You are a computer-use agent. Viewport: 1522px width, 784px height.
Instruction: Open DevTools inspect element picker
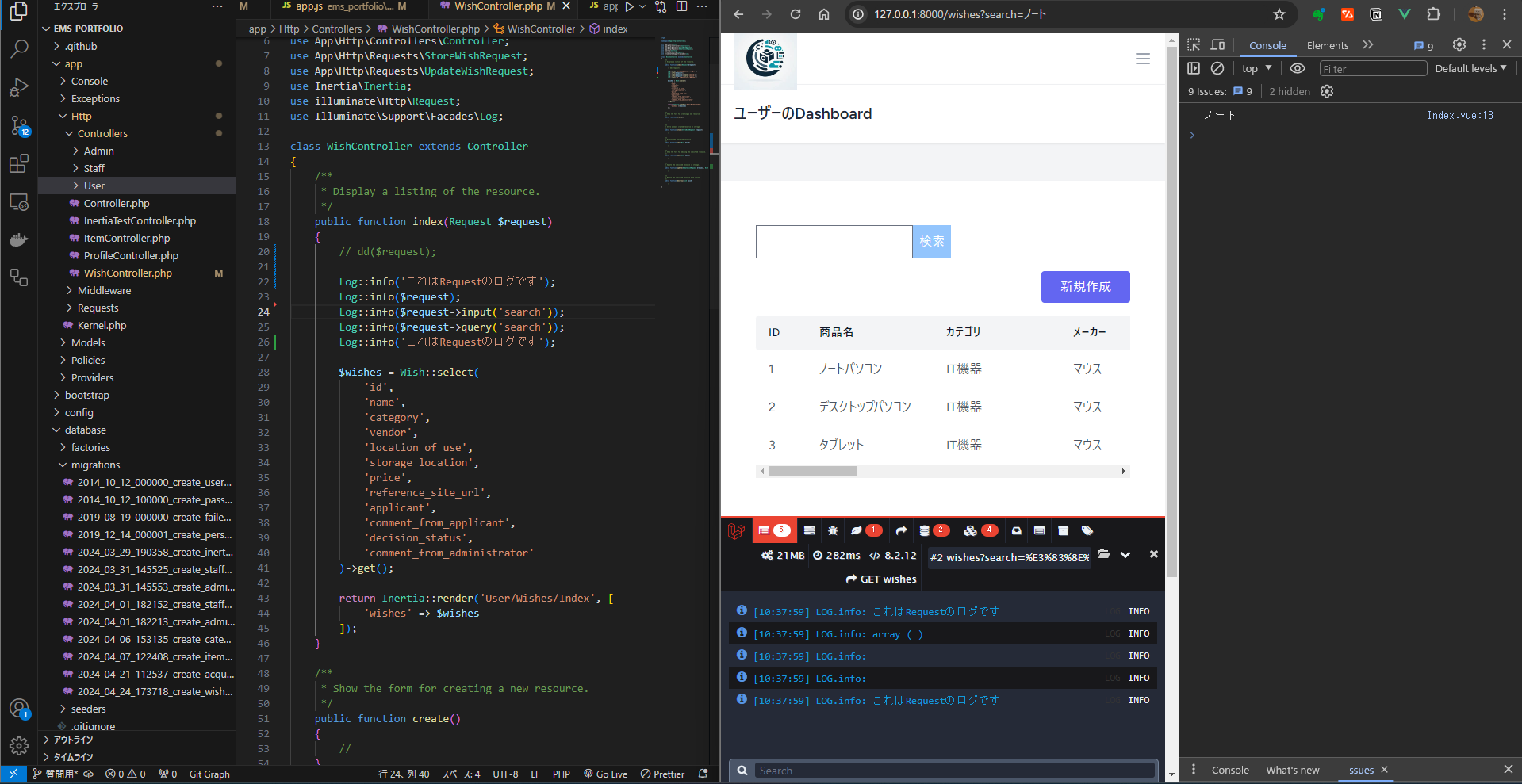coord(1194,45)
